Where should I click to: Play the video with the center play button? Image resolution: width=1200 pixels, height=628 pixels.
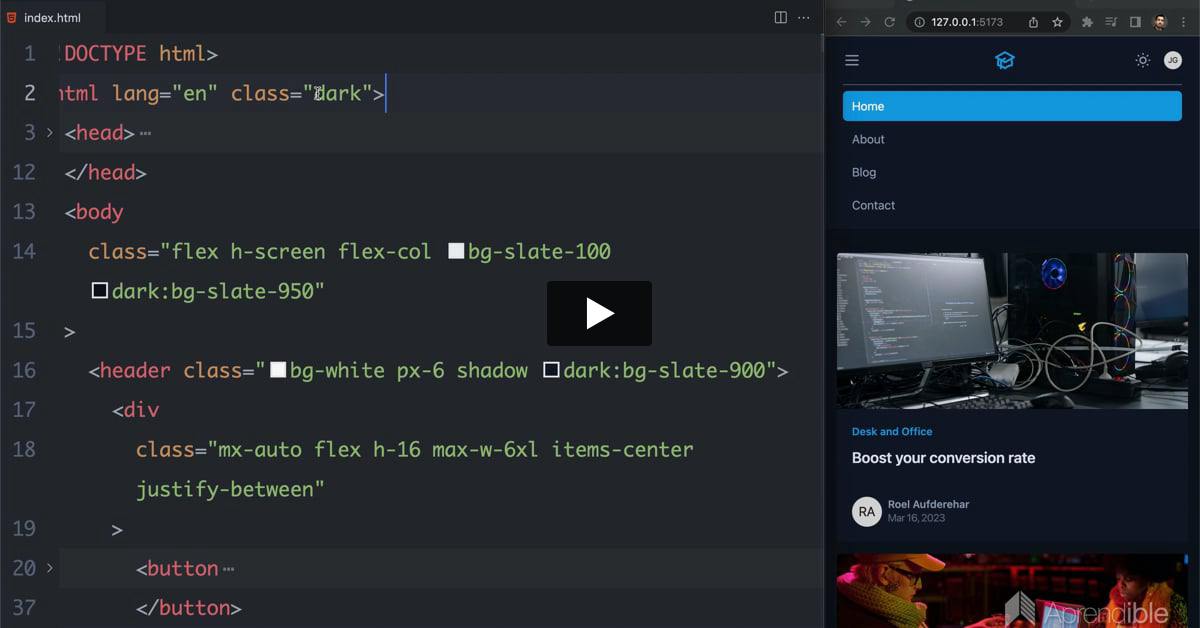(x=599, y=313)
